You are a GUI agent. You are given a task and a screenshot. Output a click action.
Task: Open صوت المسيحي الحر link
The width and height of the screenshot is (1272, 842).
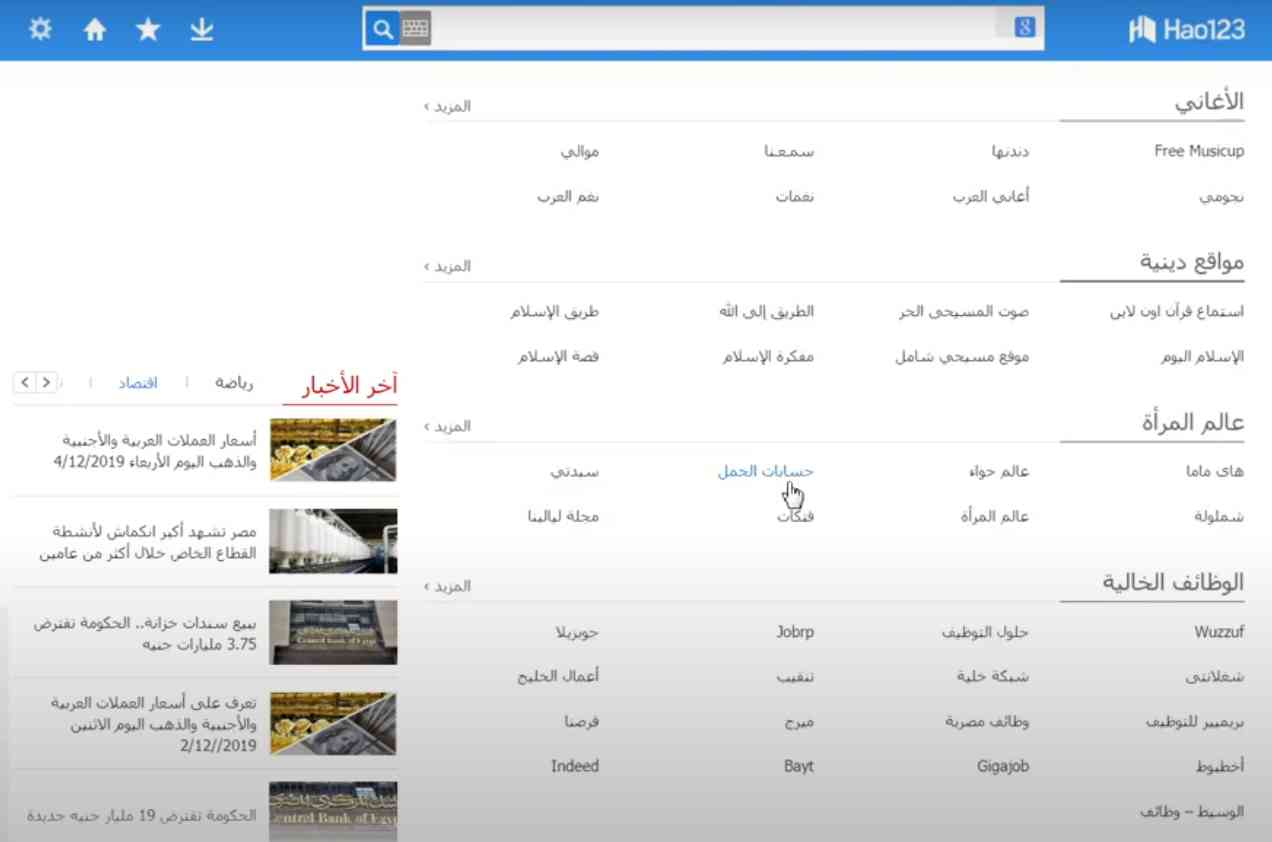click(964, 311)
